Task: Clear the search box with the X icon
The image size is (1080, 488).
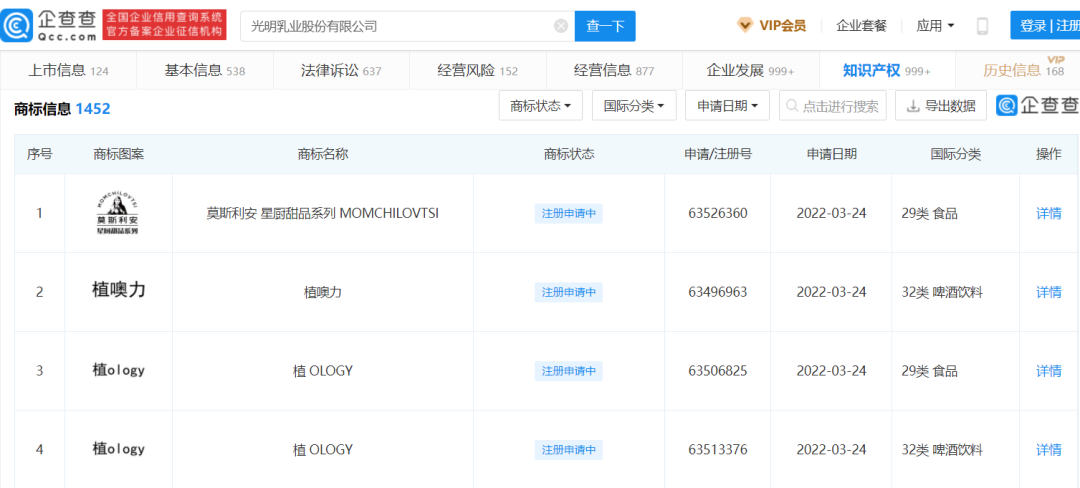Action: [x=561, y=26]
